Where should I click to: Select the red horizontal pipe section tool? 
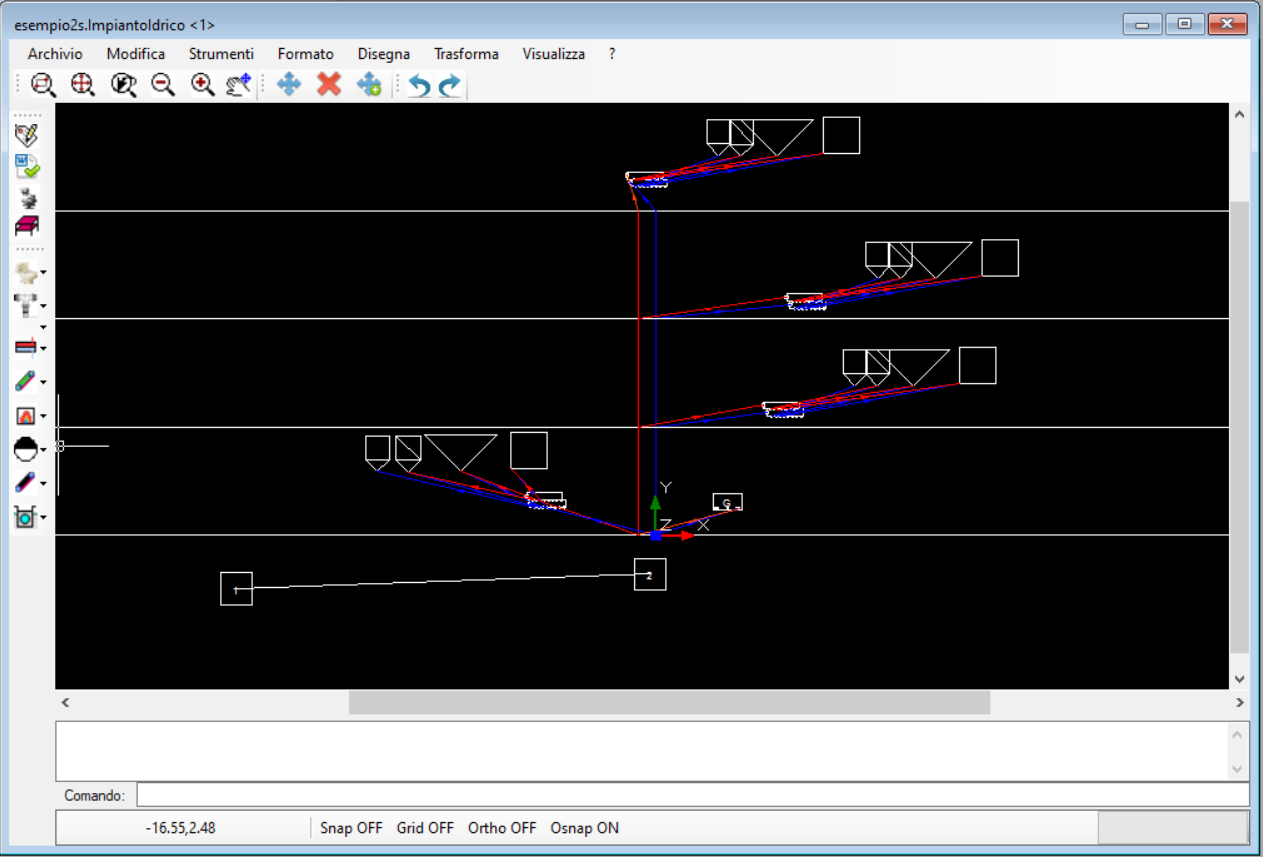pyautogui.click(x=26, y=347)
